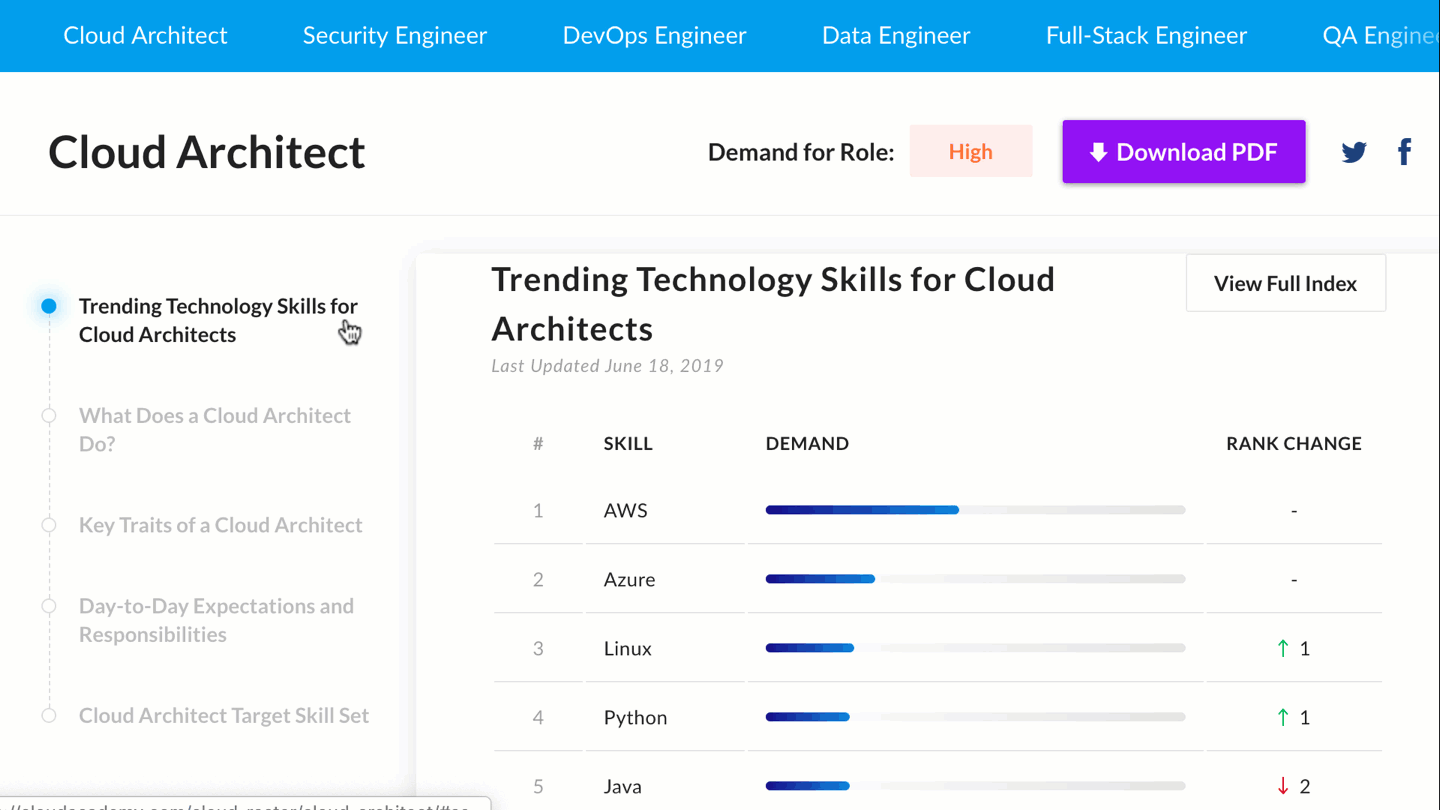Click the green up arrow in Python row
Screen dimensions: 1440x810
pyautogui.click(x=1283, y=717)
